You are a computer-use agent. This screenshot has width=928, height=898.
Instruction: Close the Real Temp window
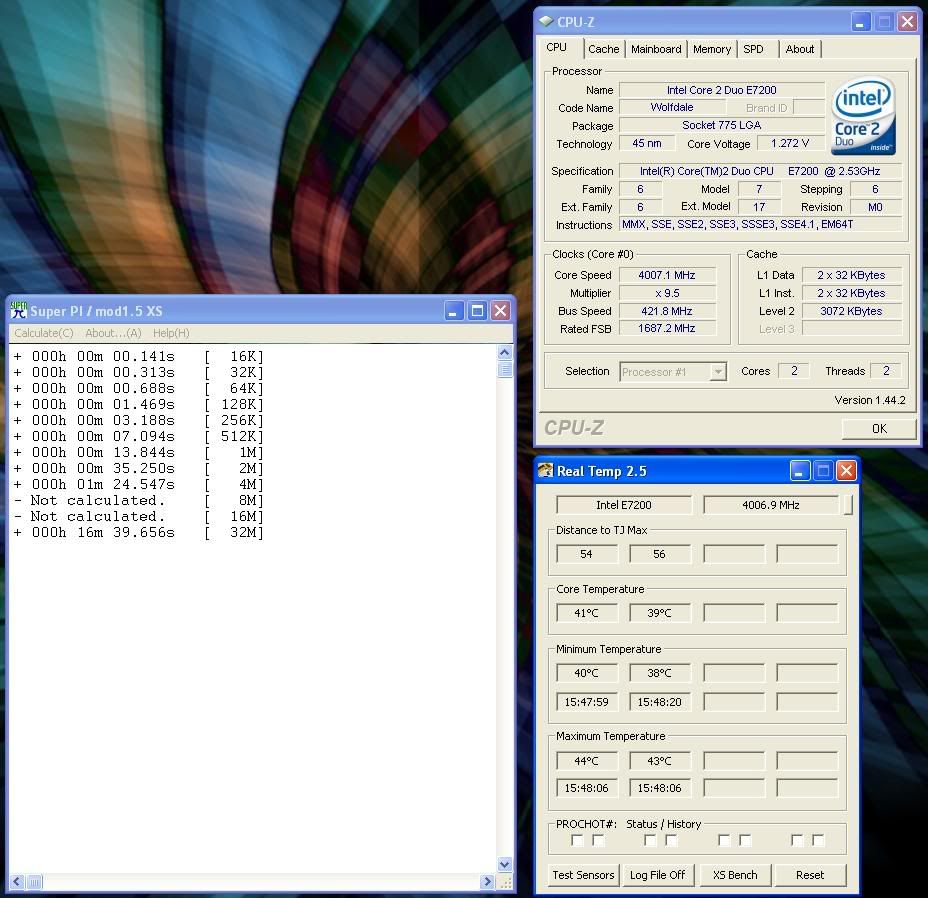click(846, 471)
